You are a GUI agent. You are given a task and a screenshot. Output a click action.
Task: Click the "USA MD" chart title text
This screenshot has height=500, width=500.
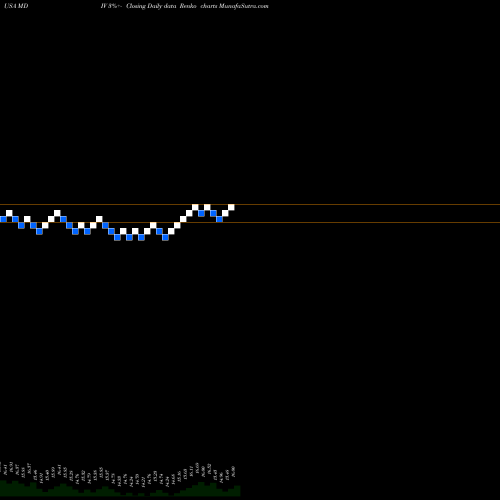[16, 6]
